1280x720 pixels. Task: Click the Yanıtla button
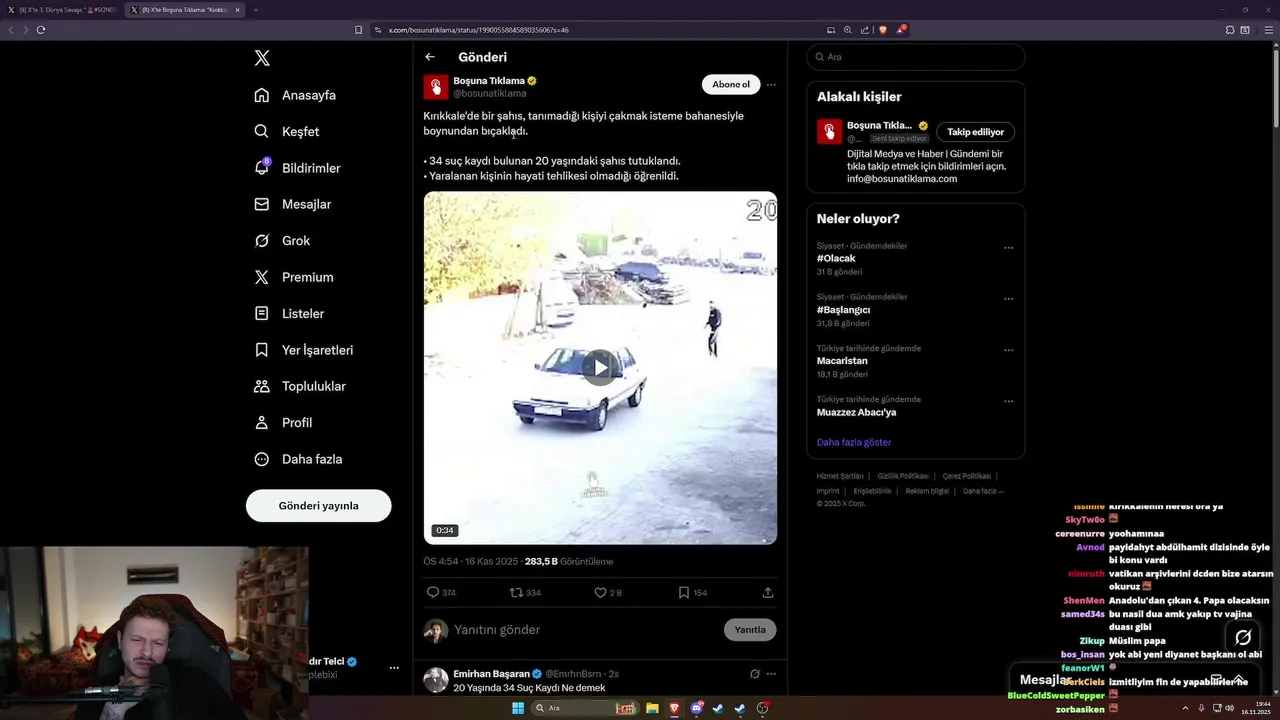(x=750, y=630)
